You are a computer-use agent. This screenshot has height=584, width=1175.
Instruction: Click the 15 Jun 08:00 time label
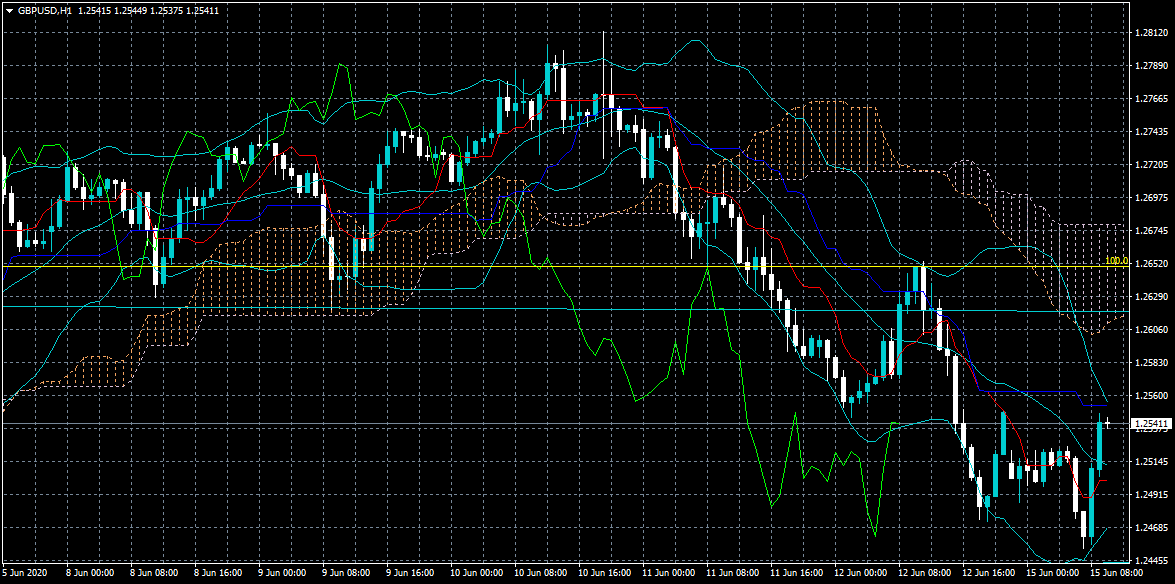coord(1118,574)
